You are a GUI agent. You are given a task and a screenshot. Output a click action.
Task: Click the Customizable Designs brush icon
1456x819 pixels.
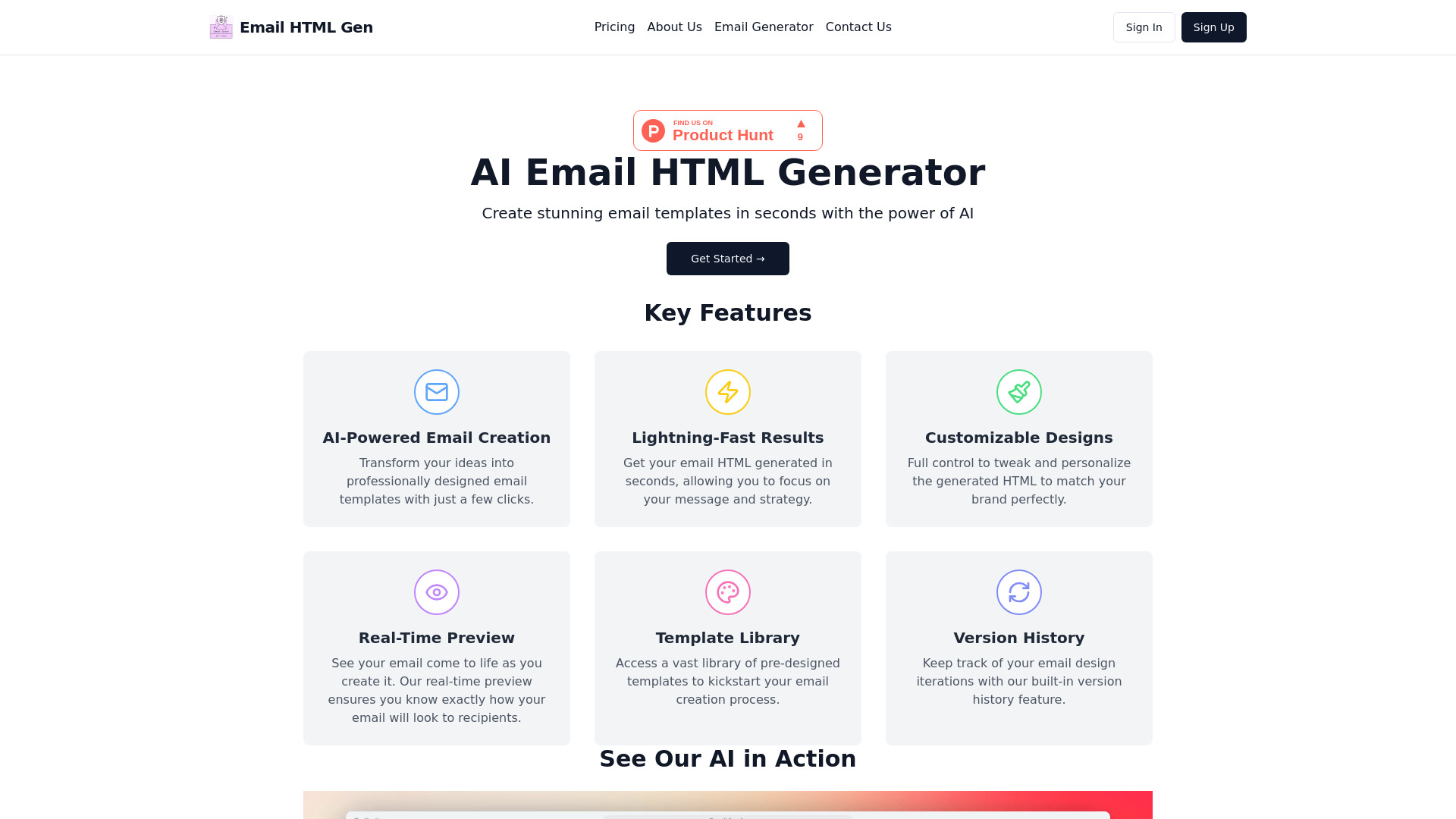pos(1019,391)
